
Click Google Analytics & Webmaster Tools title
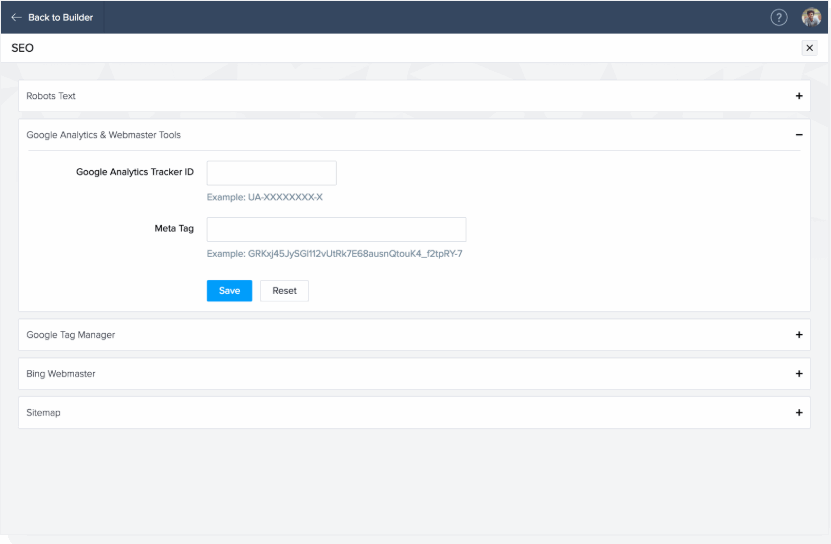click(103, 134)
